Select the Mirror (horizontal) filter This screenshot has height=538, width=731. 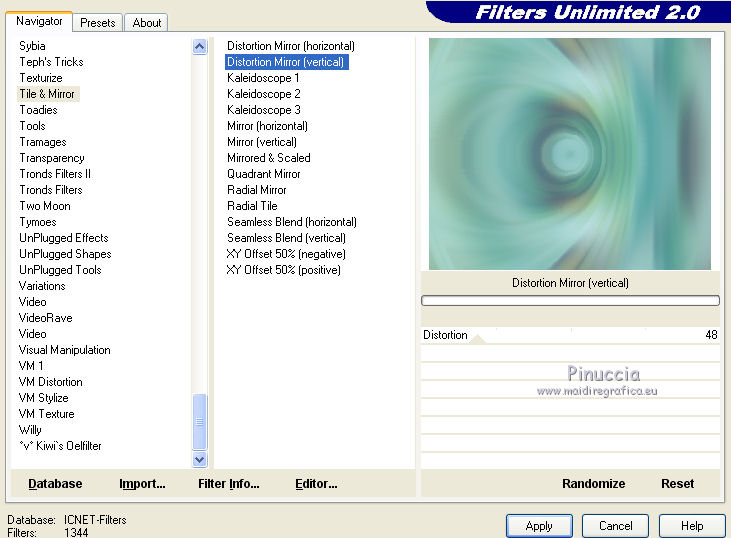point(267,126)
